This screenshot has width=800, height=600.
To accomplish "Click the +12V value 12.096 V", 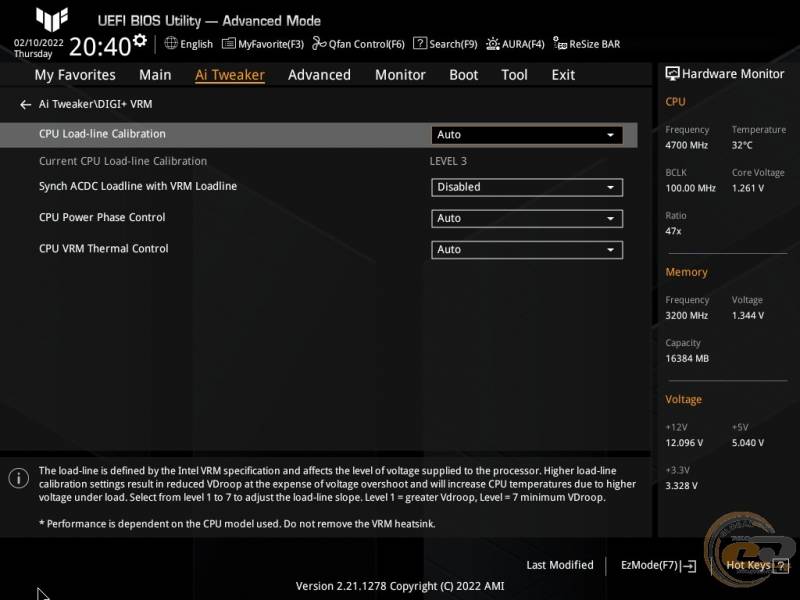I will coord(684,443).
